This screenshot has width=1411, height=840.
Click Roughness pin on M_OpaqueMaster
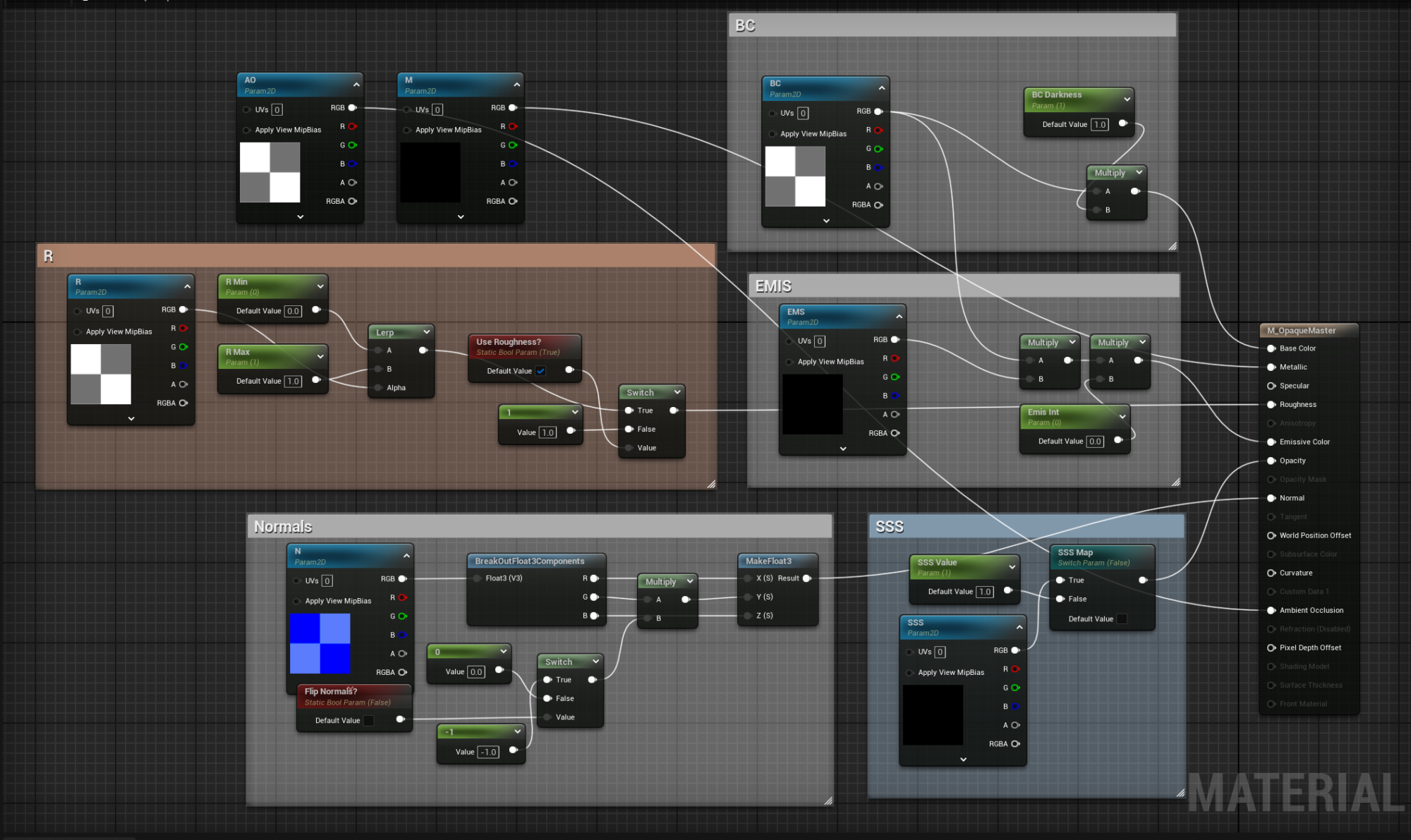pyautogui.click(x=1271, y=405)
